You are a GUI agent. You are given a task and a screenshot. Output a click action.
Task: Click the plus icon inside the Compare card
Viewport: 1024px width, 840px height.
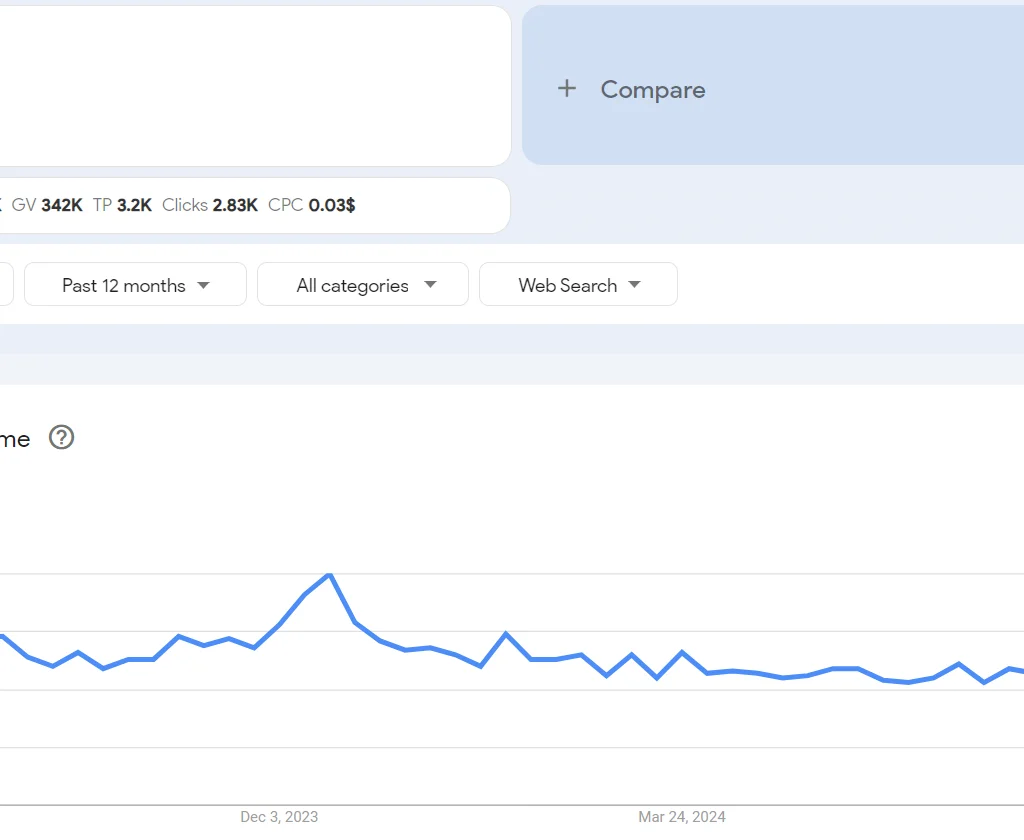pyautogui.click(x=567, y=89)
